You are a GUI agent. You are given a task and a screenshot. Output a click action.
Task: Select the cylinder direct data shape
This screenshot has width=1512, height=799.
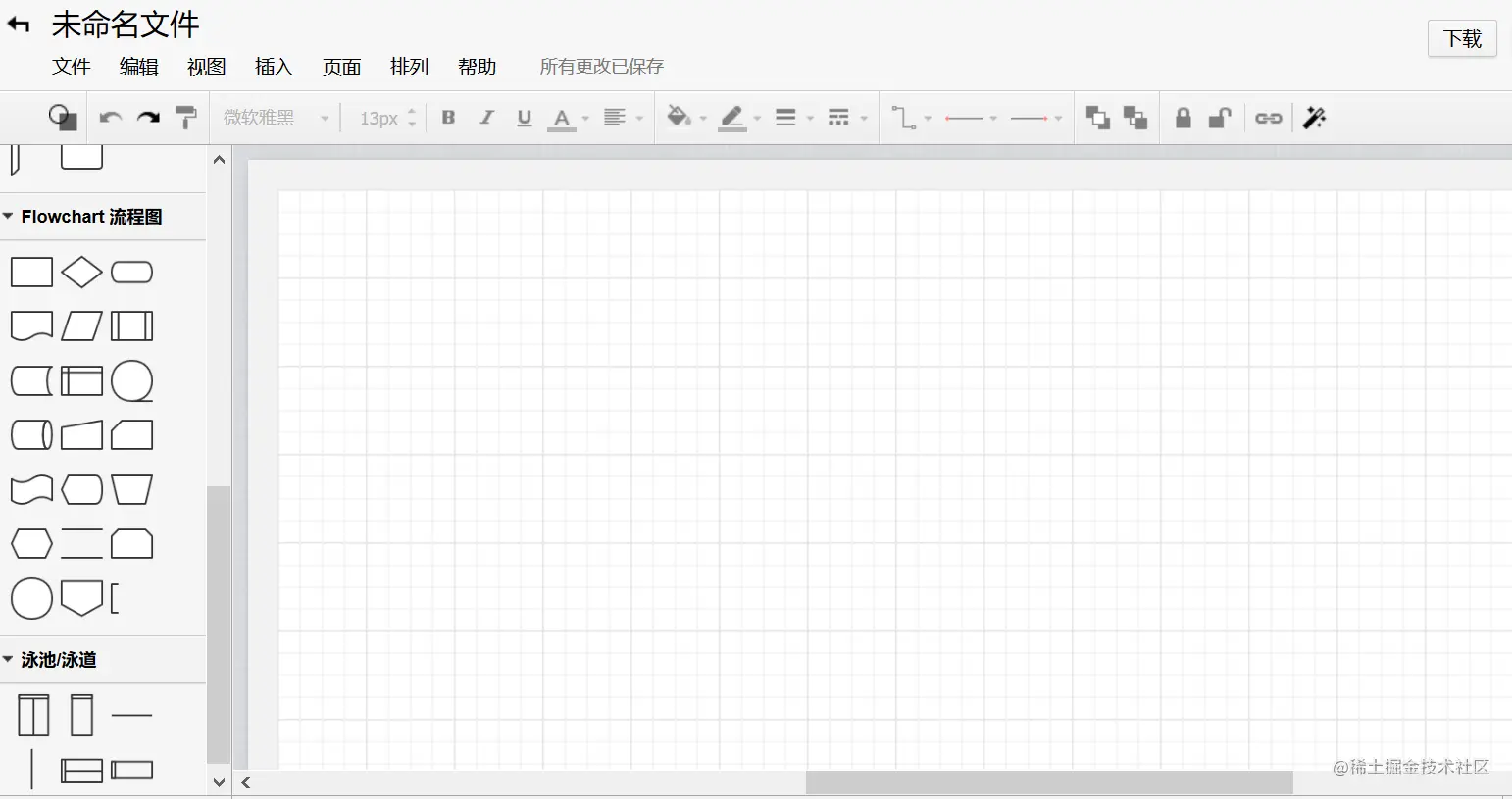point(31,434)
